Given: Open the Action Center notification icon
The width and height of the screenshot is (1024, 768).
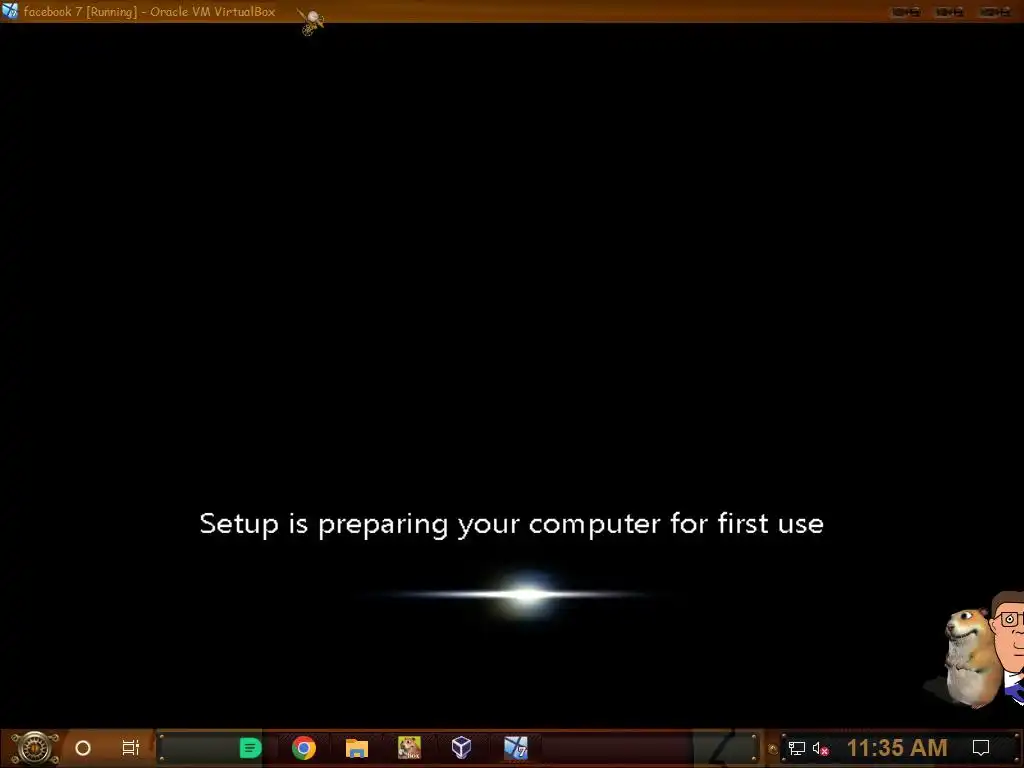Looking at the screenshot, I should [981, 748].
